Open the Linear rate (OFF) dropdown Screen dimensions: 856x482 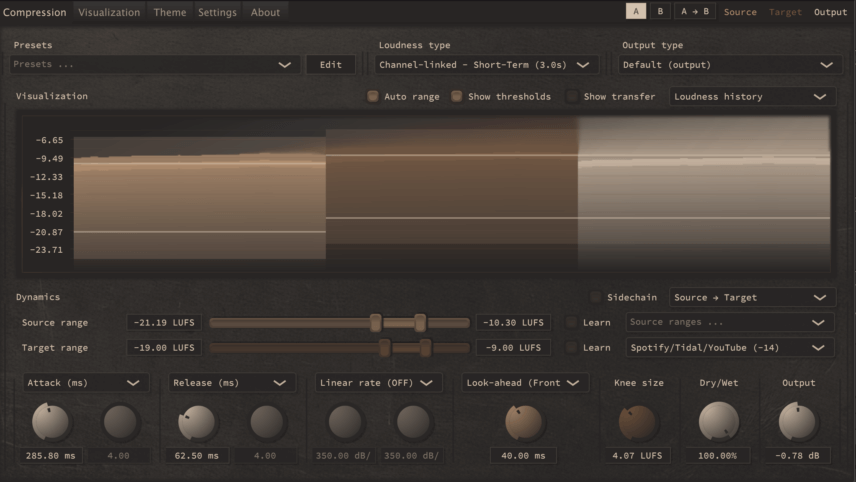click(x=377, y=383)
